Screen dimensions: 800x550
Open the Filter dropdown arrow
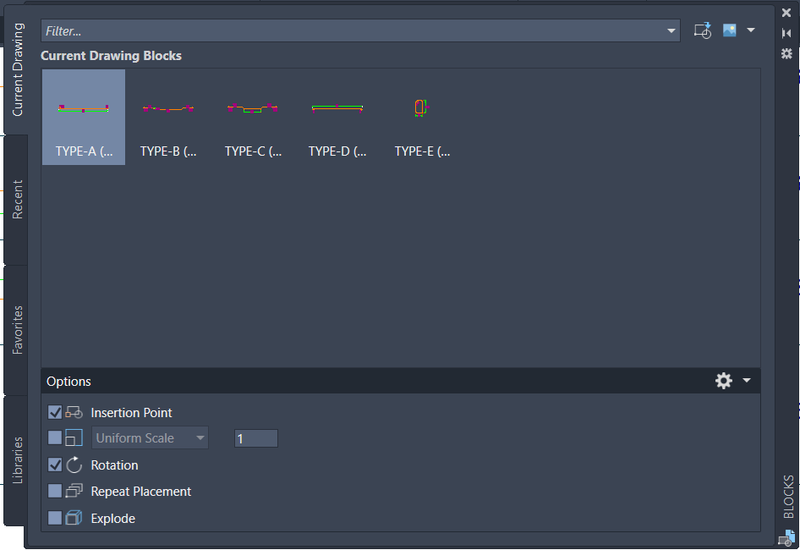click(671, 31)
